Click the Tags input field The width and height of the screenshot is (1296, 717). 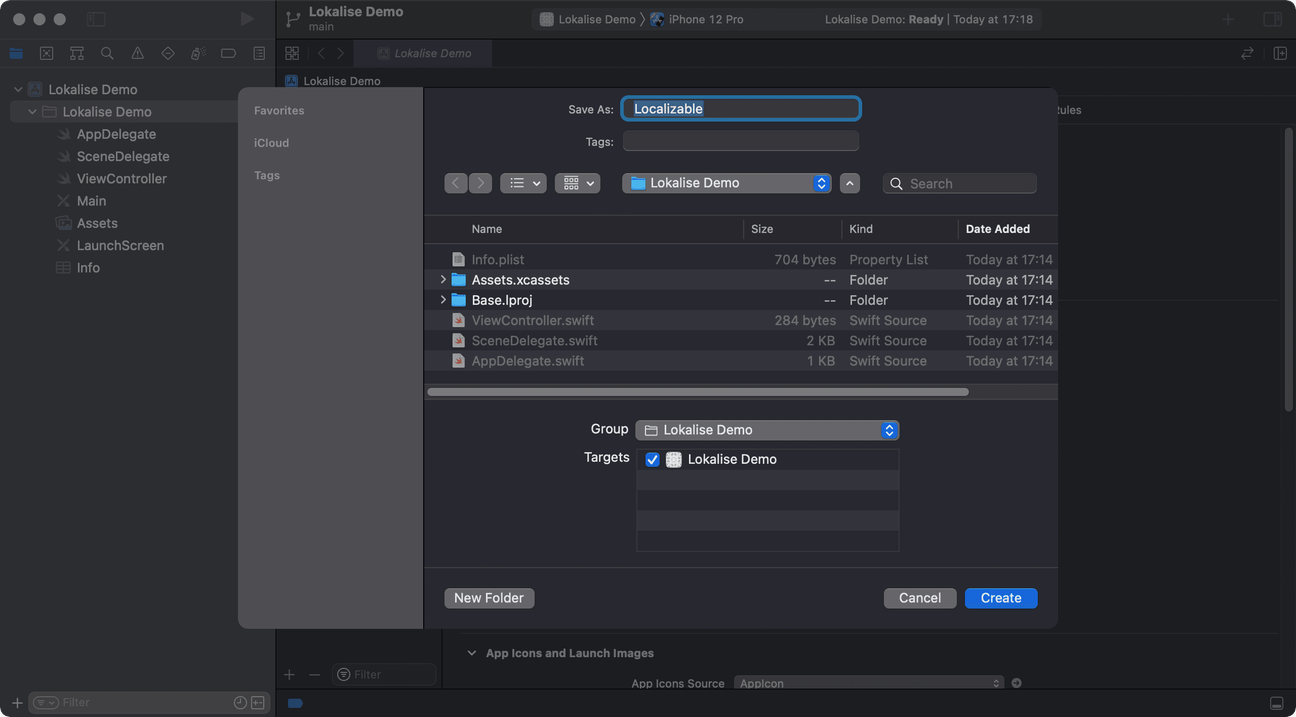click(740, 142)
